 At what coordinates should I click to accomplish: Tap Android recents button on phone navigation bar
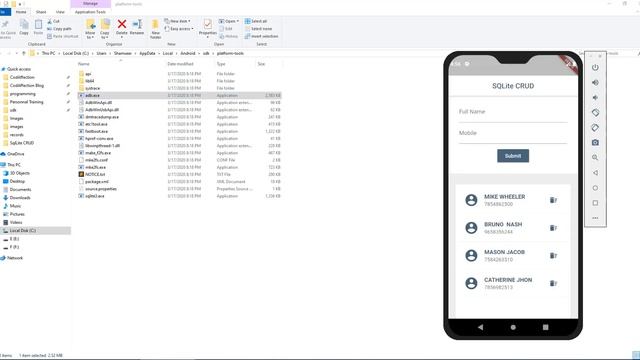click(545, 327)
